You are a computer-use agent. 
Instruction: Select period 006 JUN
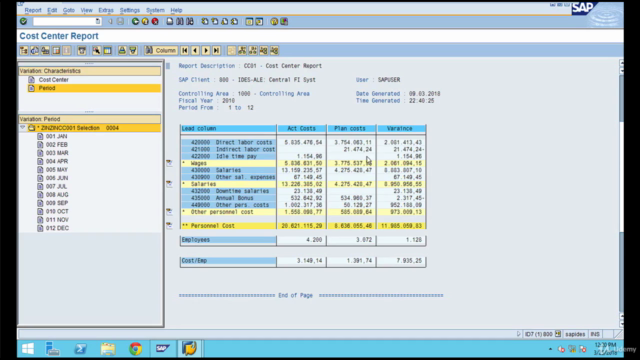pyautogui.click(x=57, y=178)
